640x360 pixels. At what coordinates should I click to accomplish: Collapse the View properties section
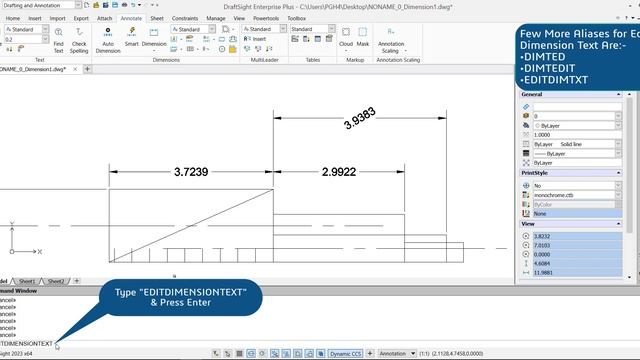pos(618,224)
